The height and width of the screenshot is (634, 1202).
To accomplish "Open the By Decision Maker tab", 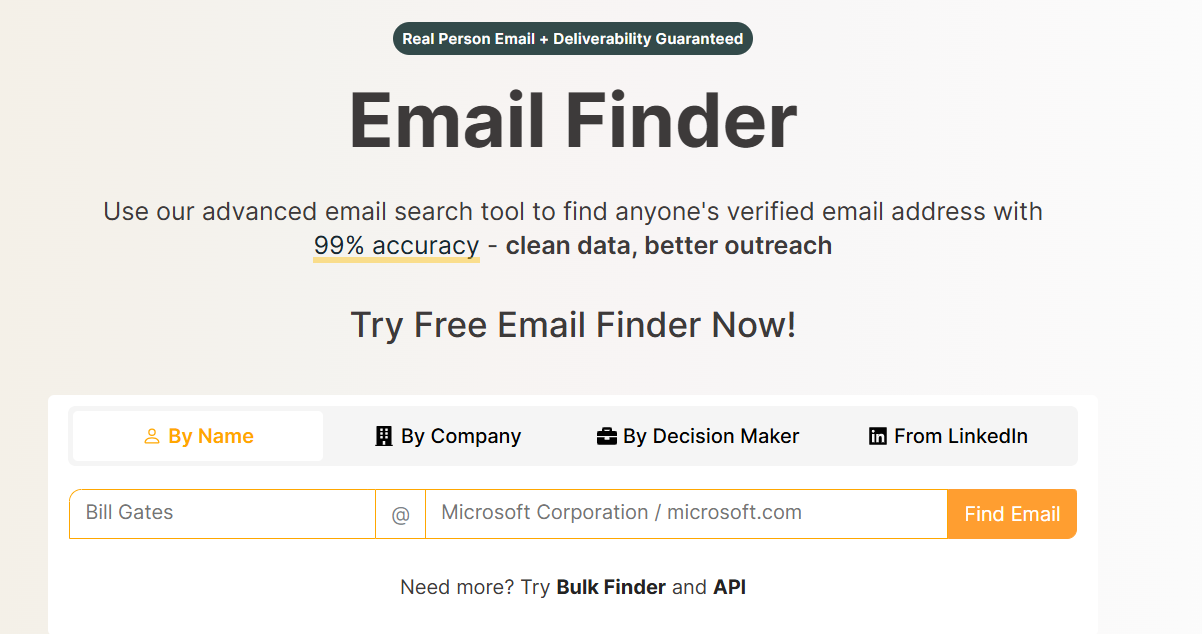I will pyautogui.click(x=696, y=435).
